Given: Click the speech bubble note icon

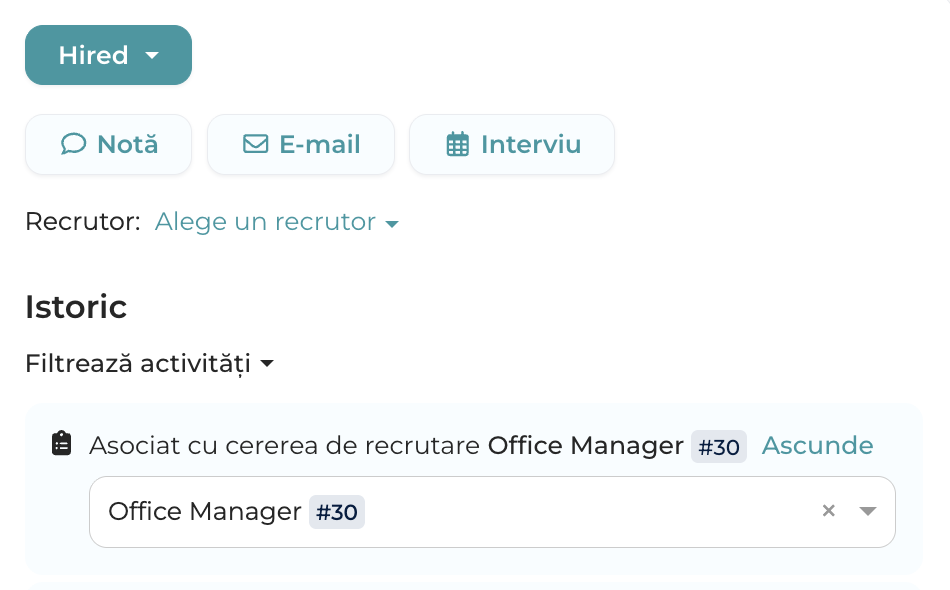Looking at the screenshot, I should click(73, 144).
